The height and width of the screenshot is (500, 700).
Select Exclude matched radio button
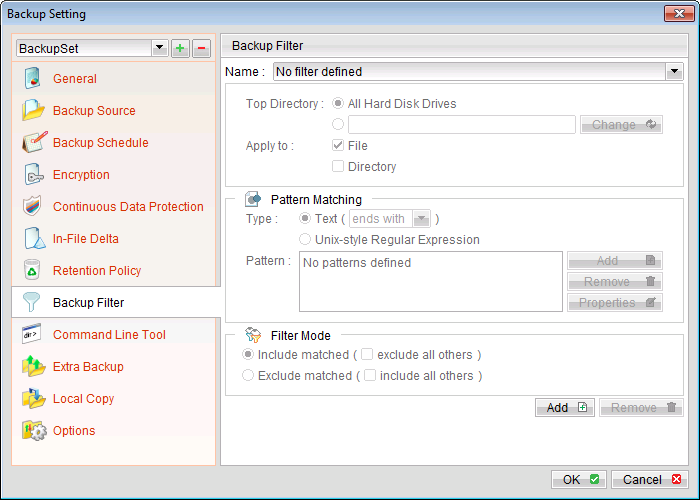click(248, 375)
